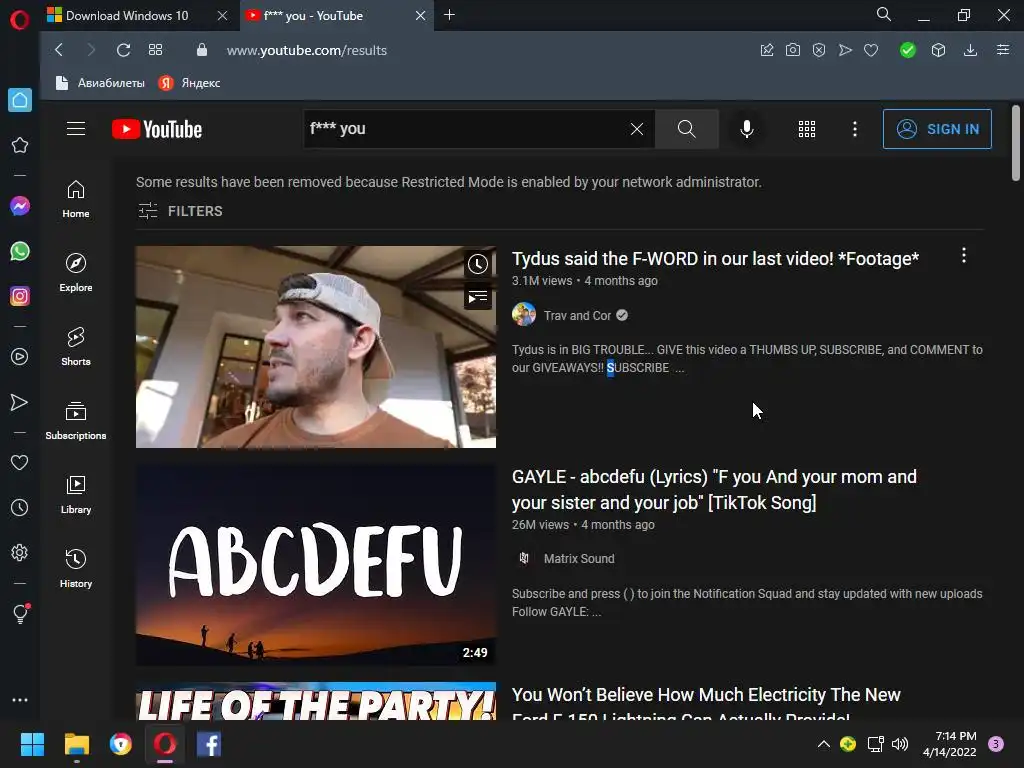Open Speed Dial start page grid
This screenshot has height=768, width=1024.
pyautogui.click(x=155, y=50)
